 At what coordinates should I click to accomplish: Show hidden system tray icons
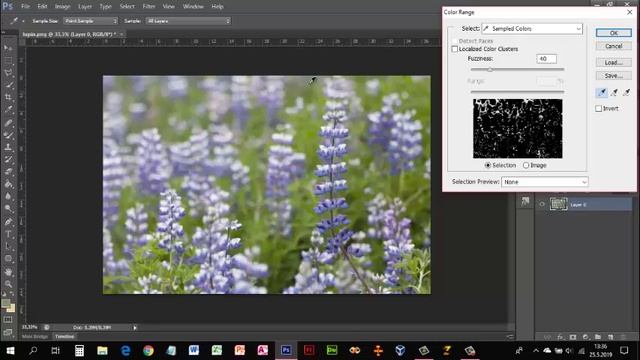tap(536, 351)
